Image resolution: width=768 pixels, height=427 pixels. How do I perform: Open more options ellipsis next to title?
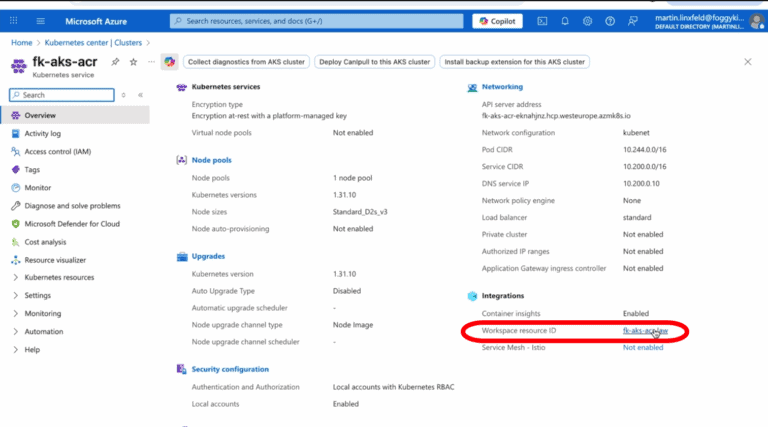(151, 62)
